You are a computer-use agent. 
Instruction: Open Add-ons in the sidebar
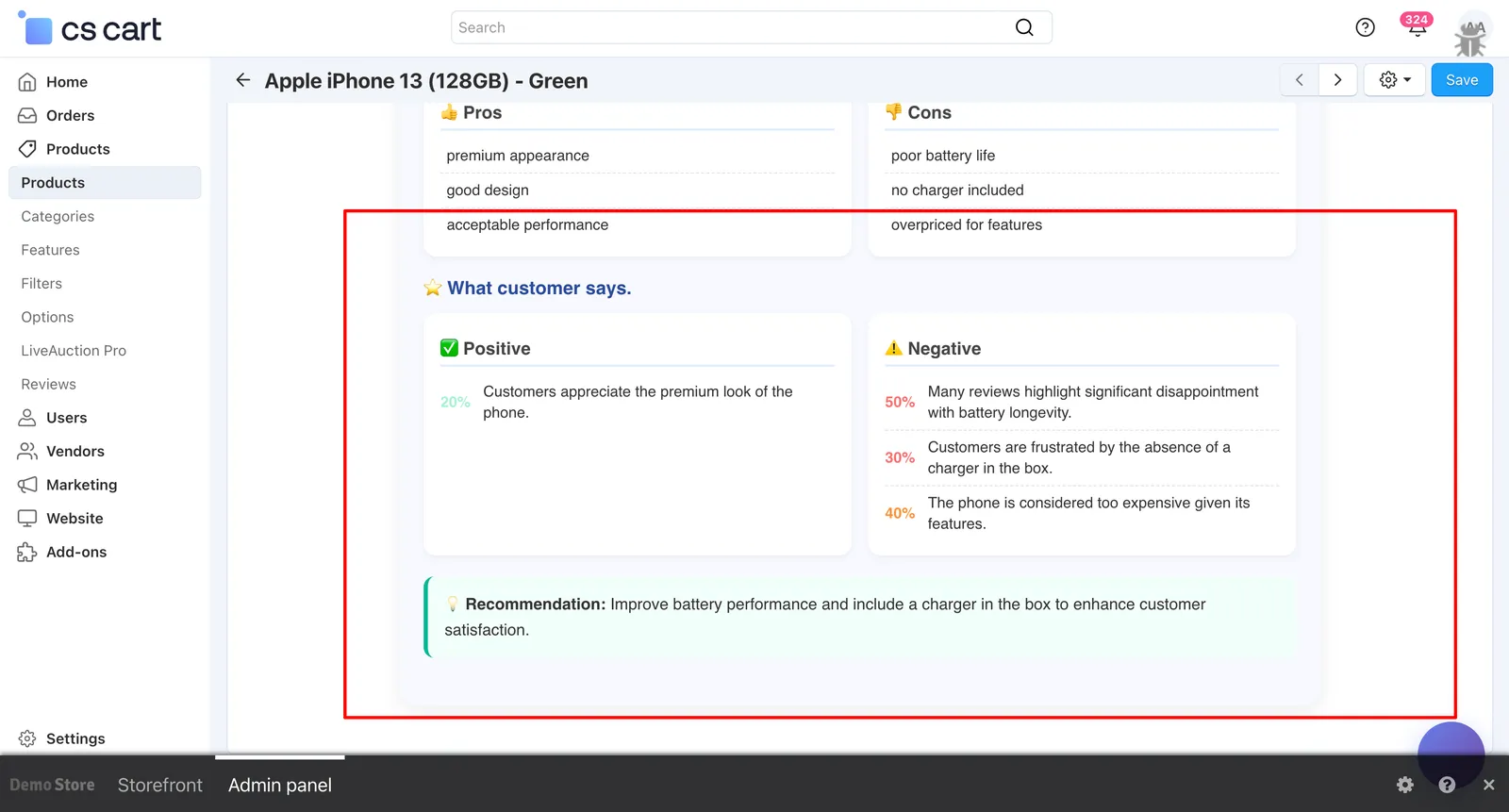coord(75,553)
